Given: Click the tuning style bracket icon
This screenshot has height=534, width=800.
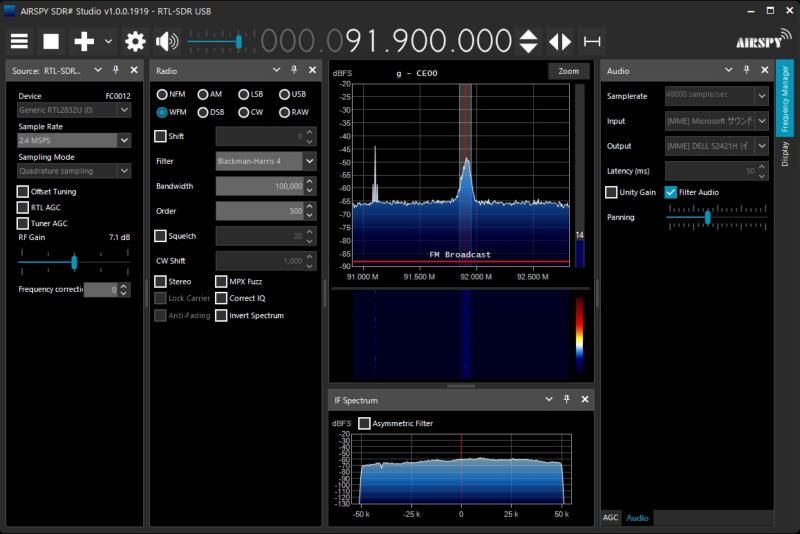Looking at the screenshot, I should point(592,41).
